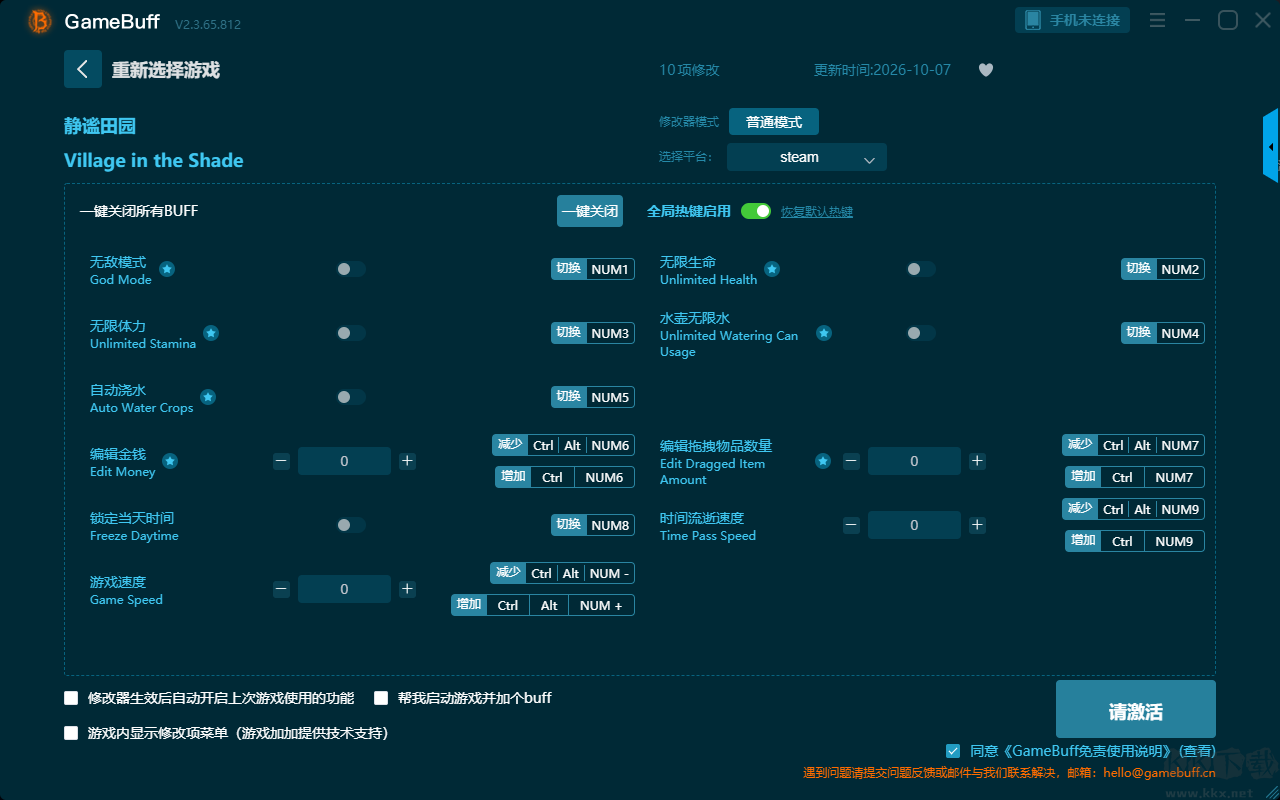This screenshot has width=1280, height=800.
Task: Toggle Freeze Daytime switch
Action: tap(351, 525)
